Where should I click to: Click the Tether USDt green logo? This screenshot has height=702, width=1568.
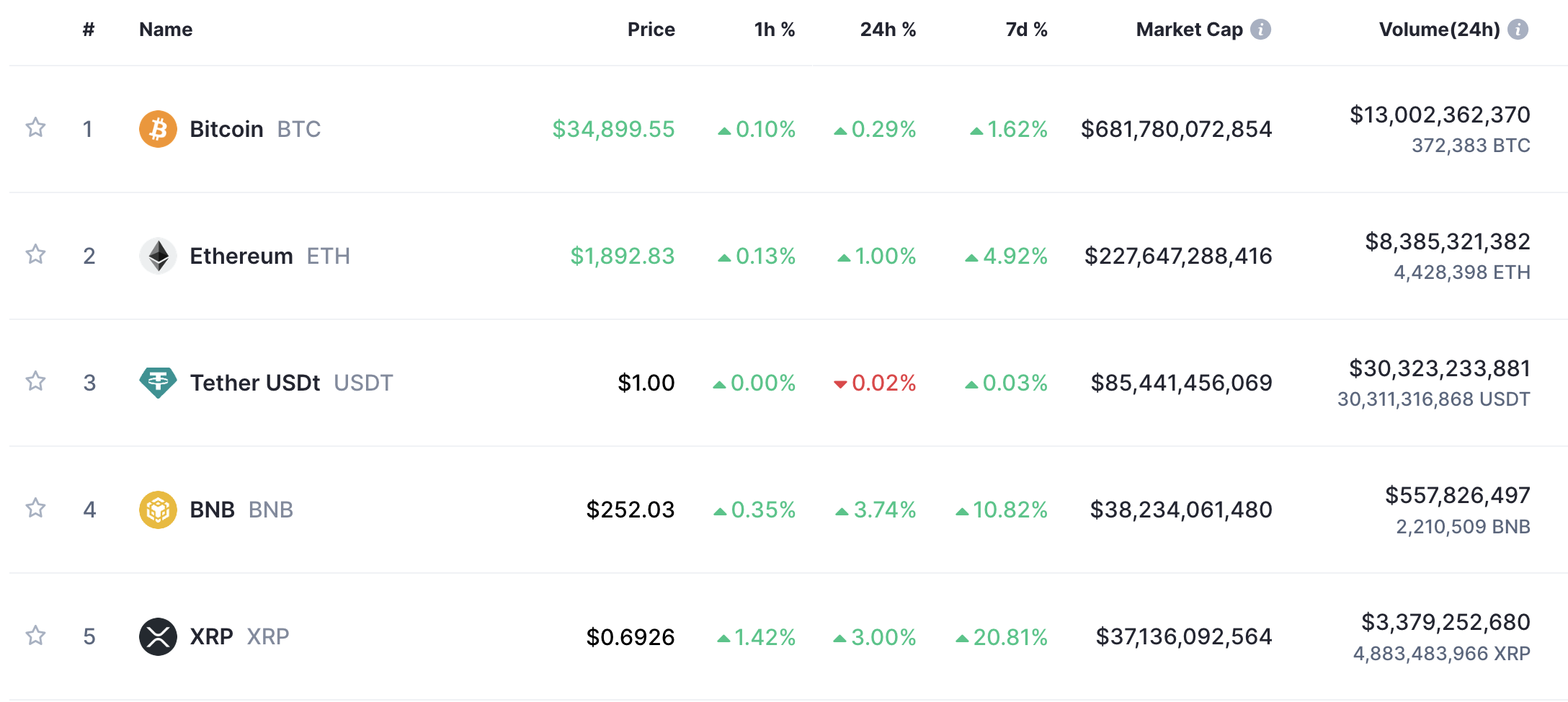158,383
